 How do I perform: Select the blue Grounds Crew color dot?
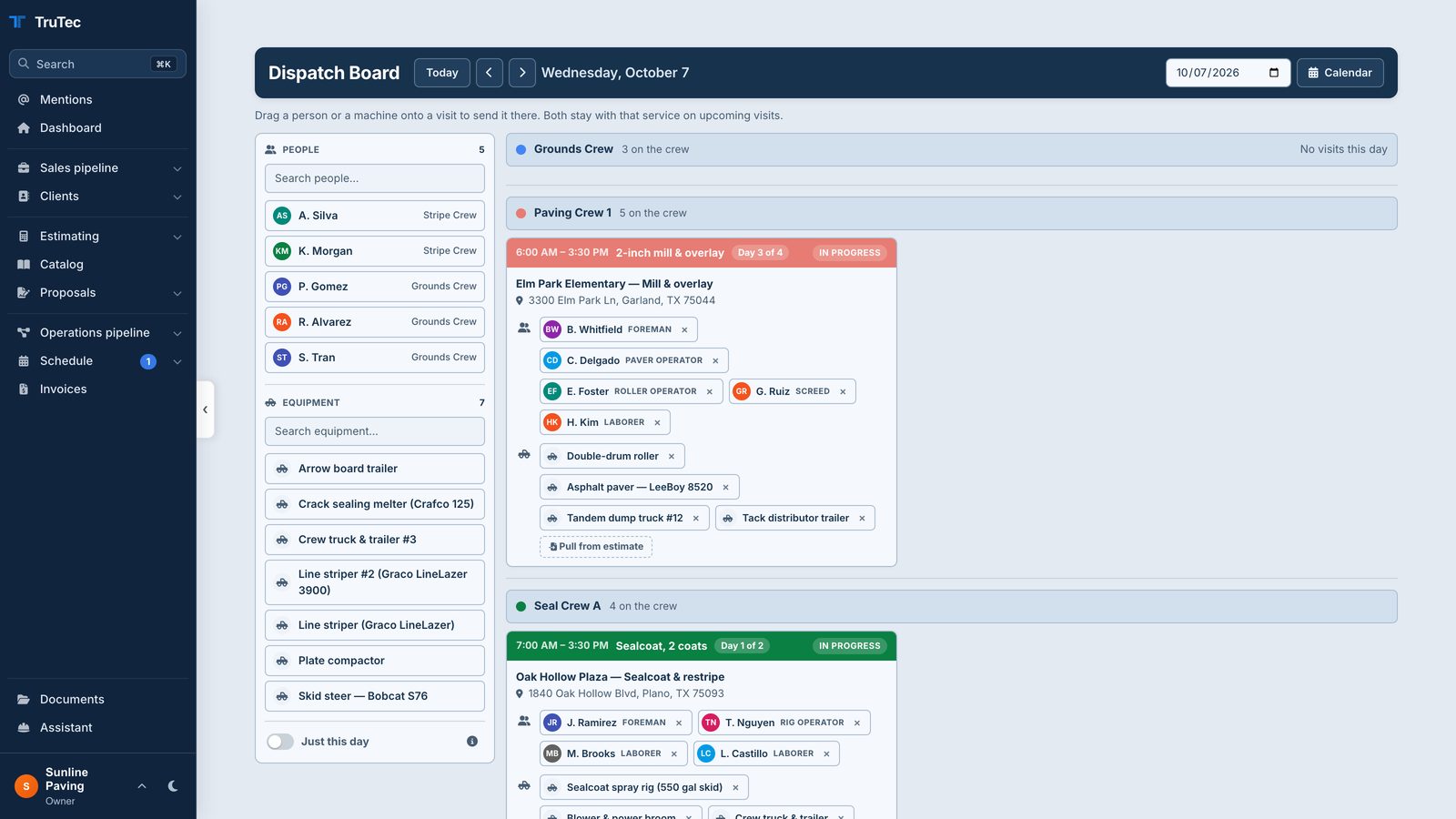[x=521, y=150]
